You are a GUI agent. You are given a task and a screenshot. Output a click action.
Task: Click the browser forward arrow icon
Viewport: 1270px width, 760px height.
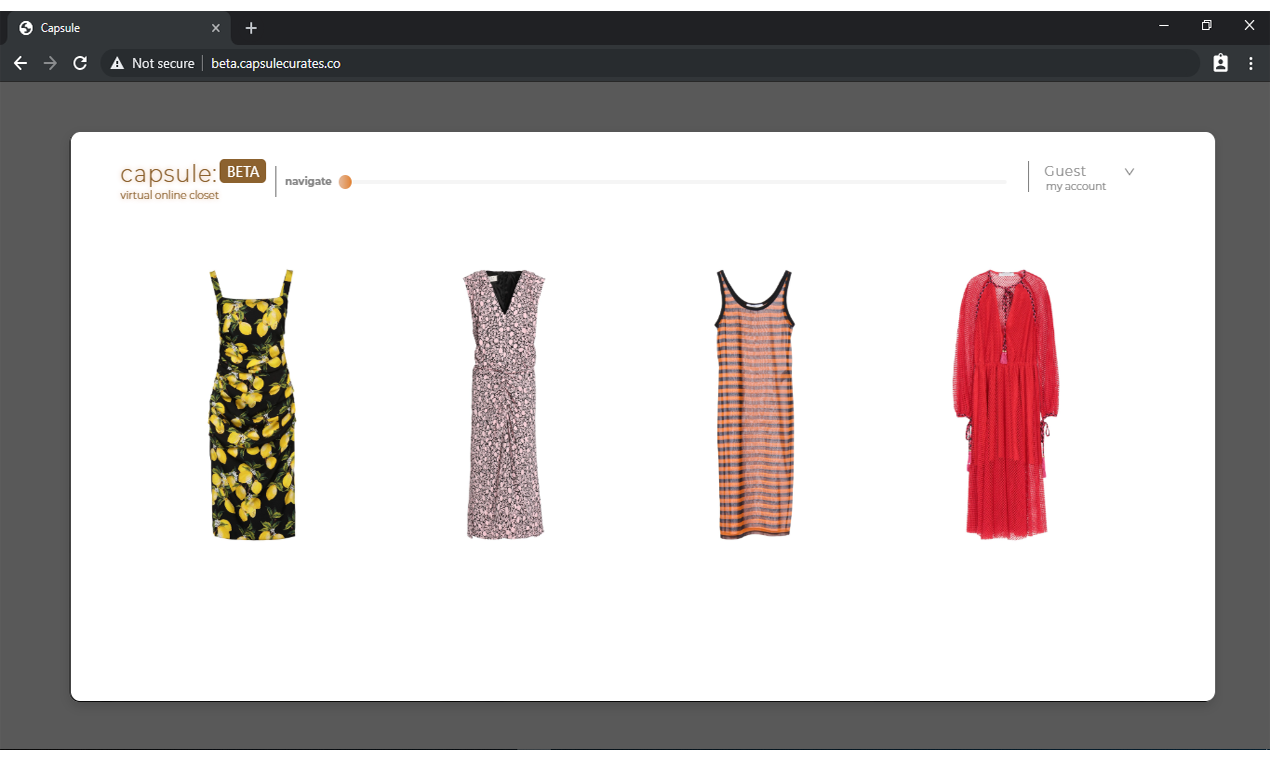[50, 63]
